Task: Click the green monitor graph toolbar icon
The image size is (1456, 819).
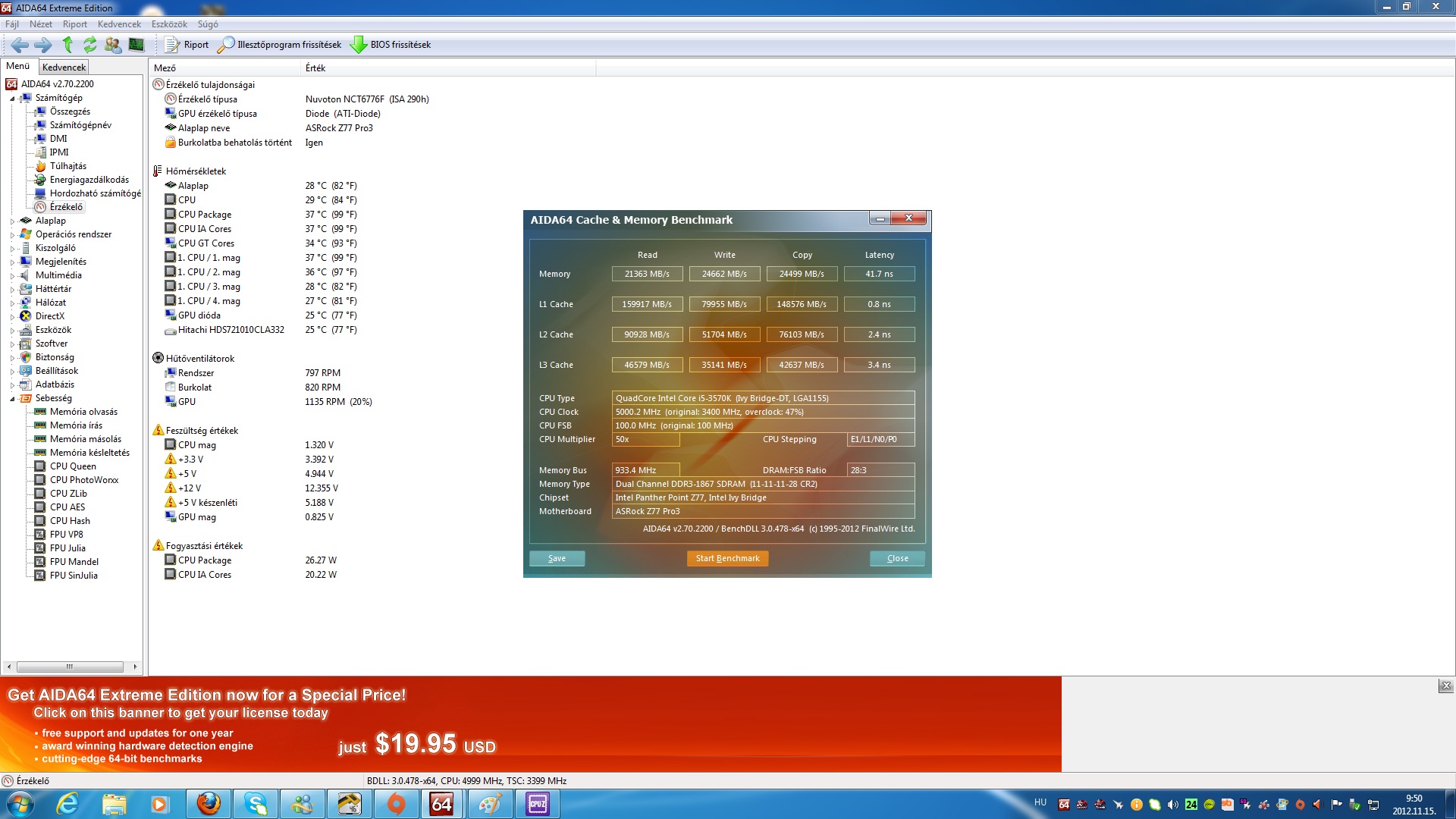Action: (136, 45)
